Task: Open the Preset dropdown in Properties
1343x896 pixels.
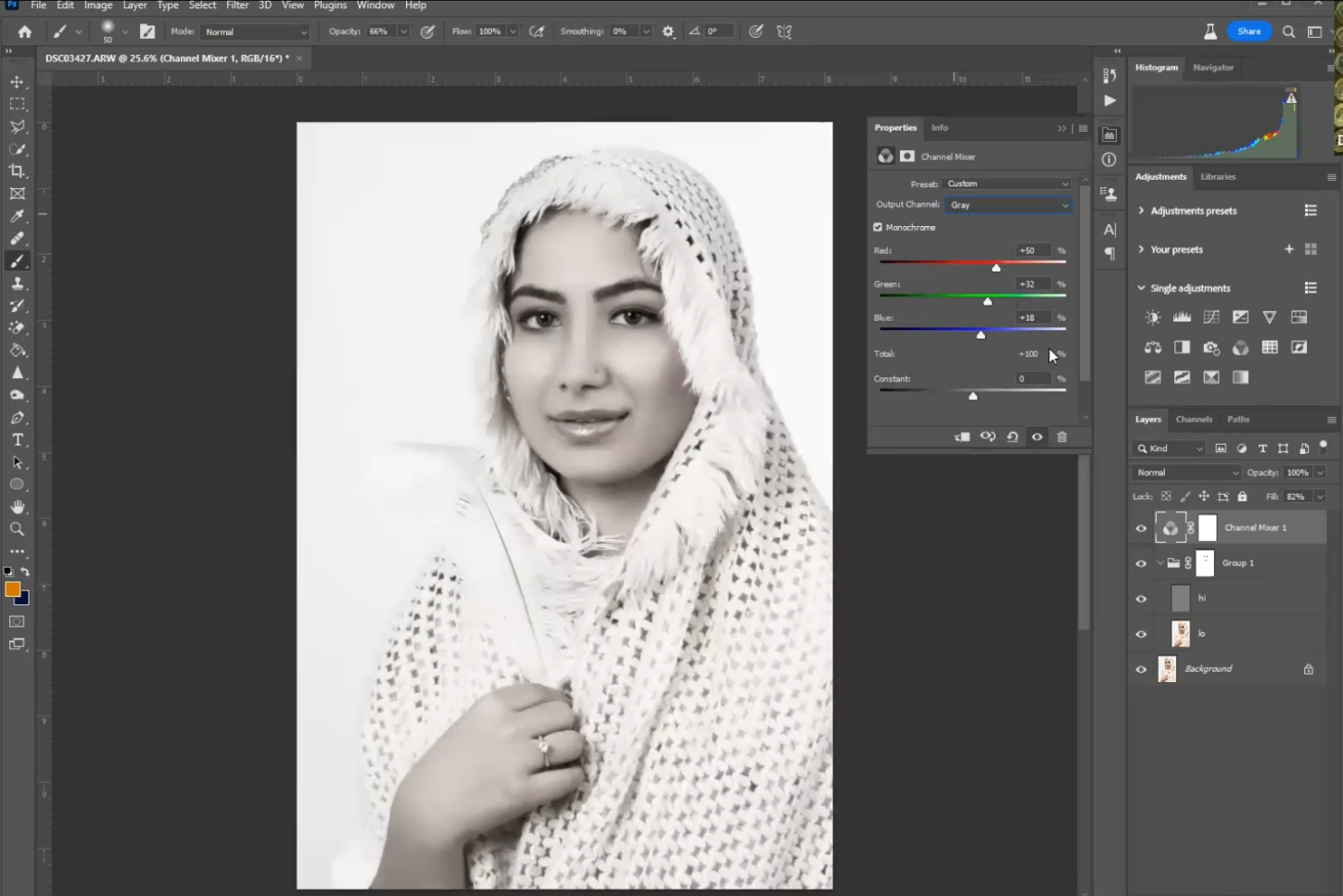Action: pyautogui.click(x=1007, y=183)
